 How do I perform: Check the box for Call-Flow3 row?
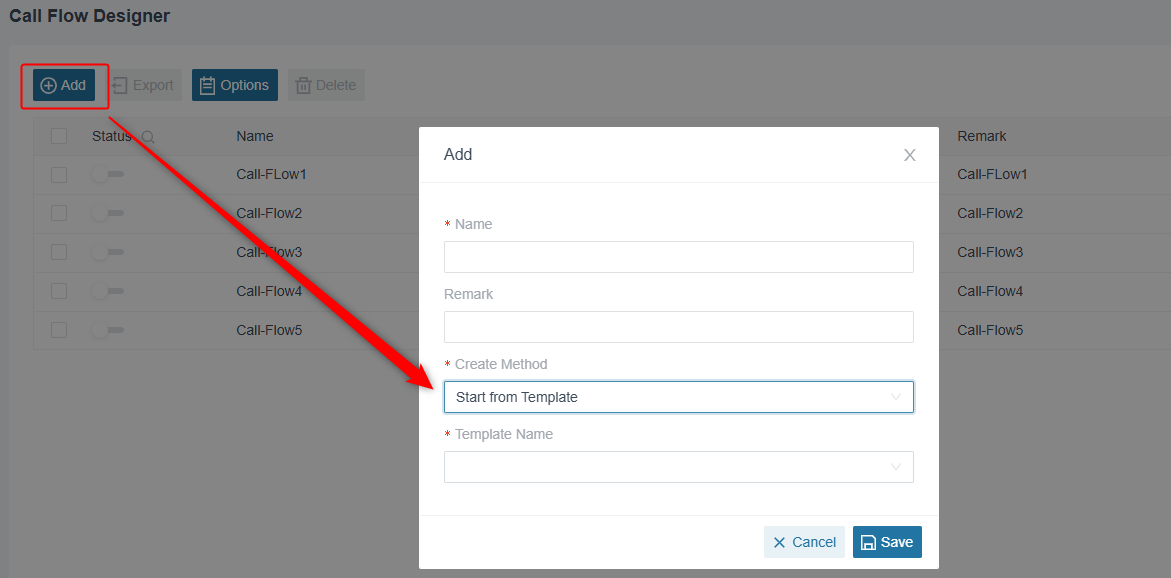click(59, 252)
